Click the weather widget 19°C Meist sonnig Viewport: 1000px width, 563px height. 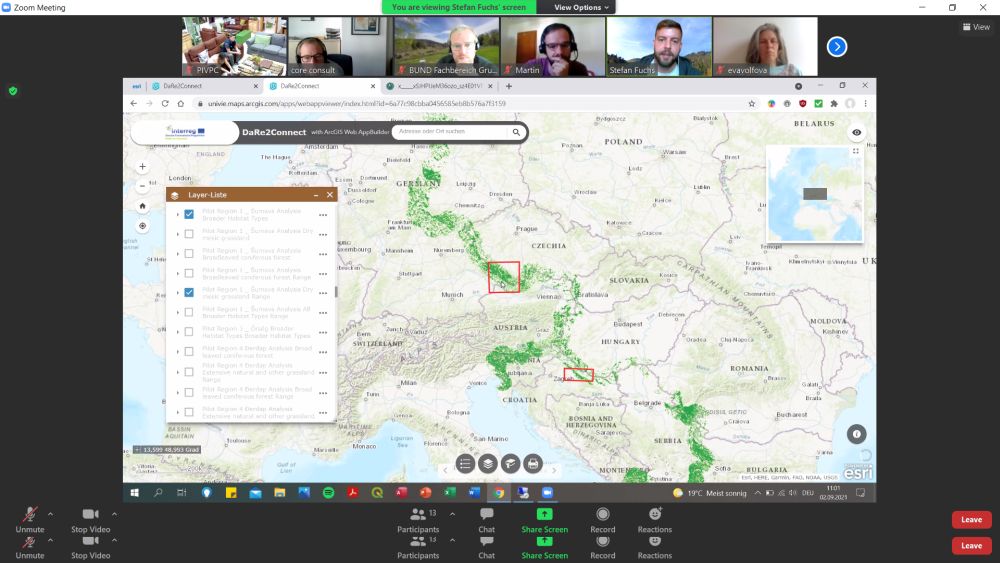709,493
